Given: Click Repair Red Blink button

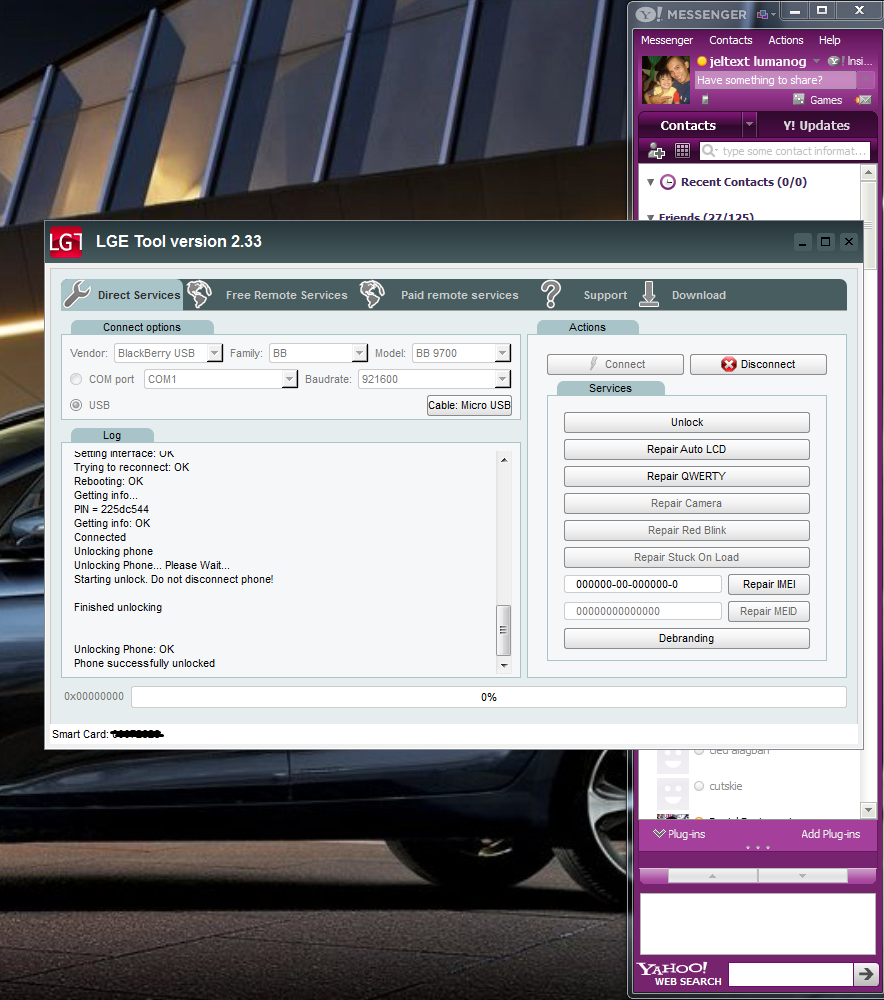Looking at the screenshot, I should (687, 530).
